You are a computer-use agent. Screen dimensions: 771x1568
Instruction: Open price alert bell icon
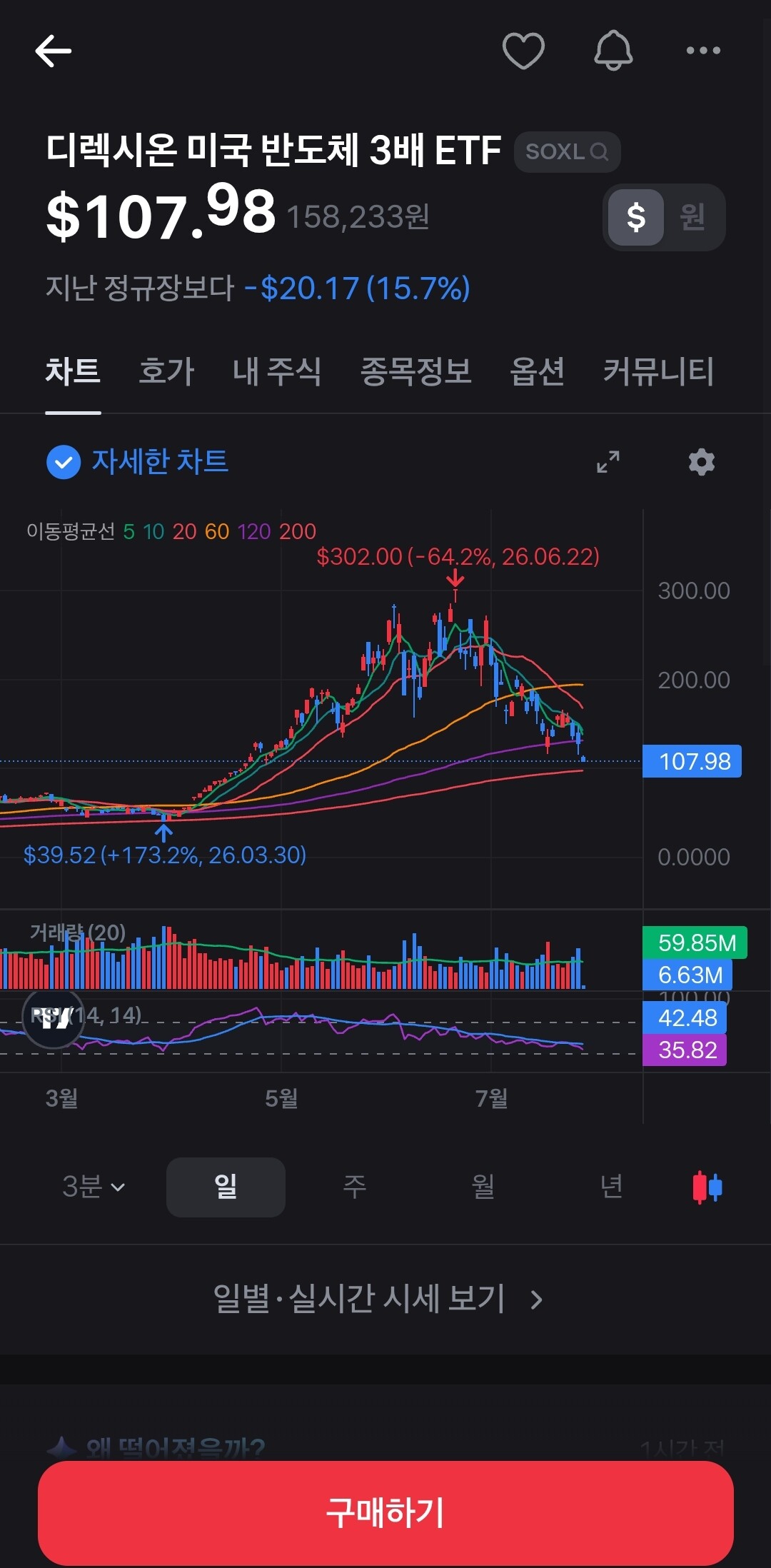coord(613,51)
